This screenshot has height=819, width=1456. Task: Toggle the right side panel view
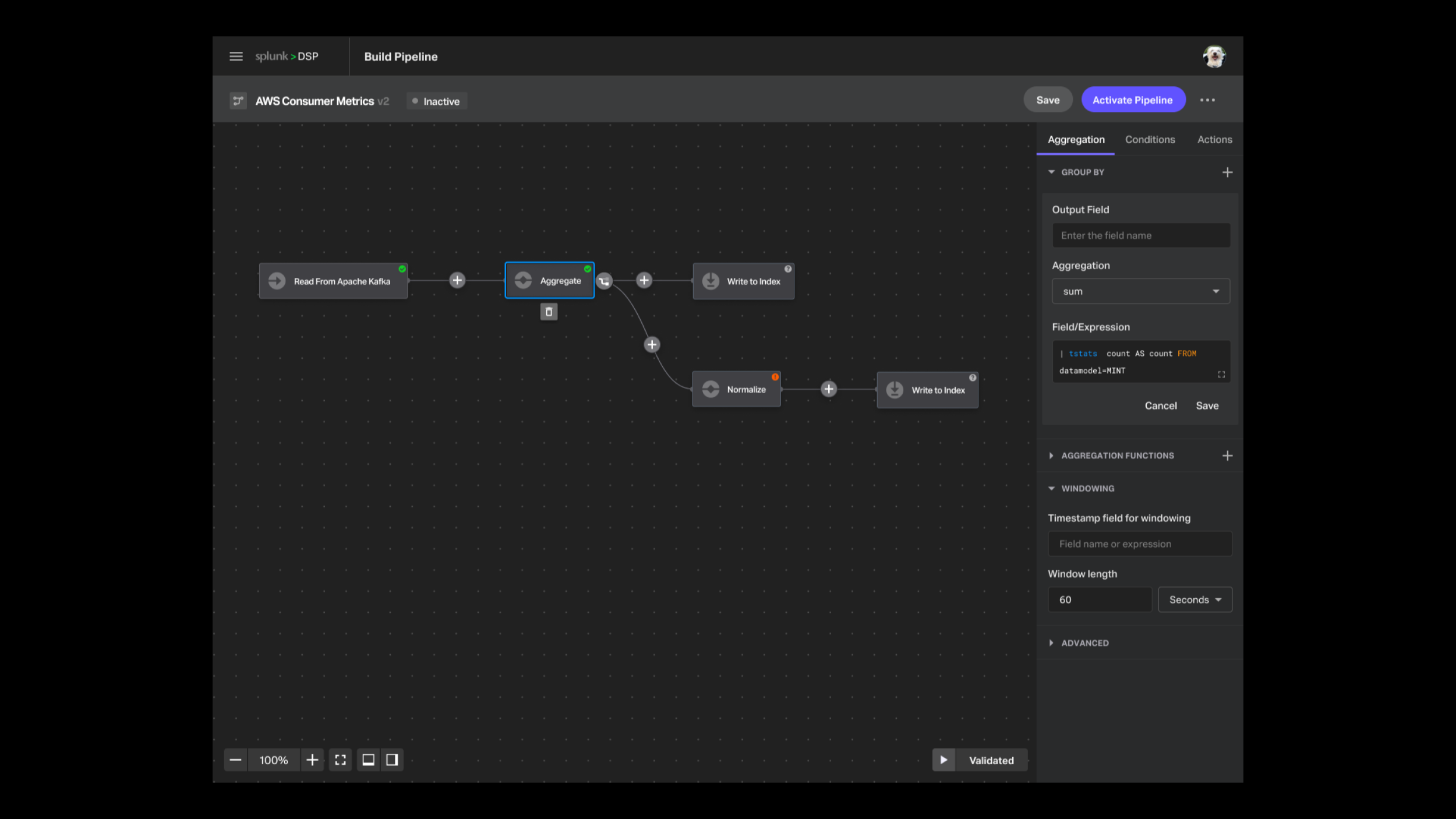392,760
